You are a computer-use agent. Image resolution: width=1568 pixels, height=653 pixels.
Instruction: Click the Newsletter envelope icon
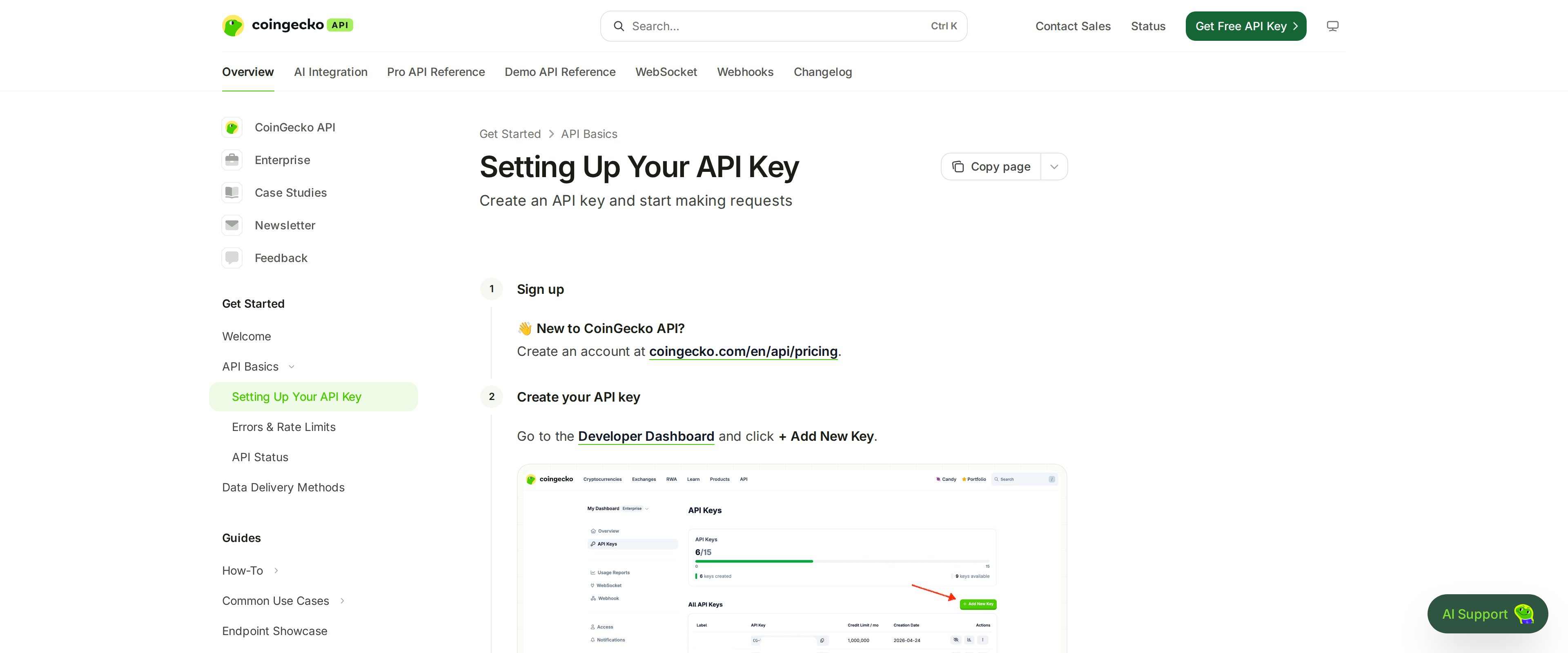point(232,225)
